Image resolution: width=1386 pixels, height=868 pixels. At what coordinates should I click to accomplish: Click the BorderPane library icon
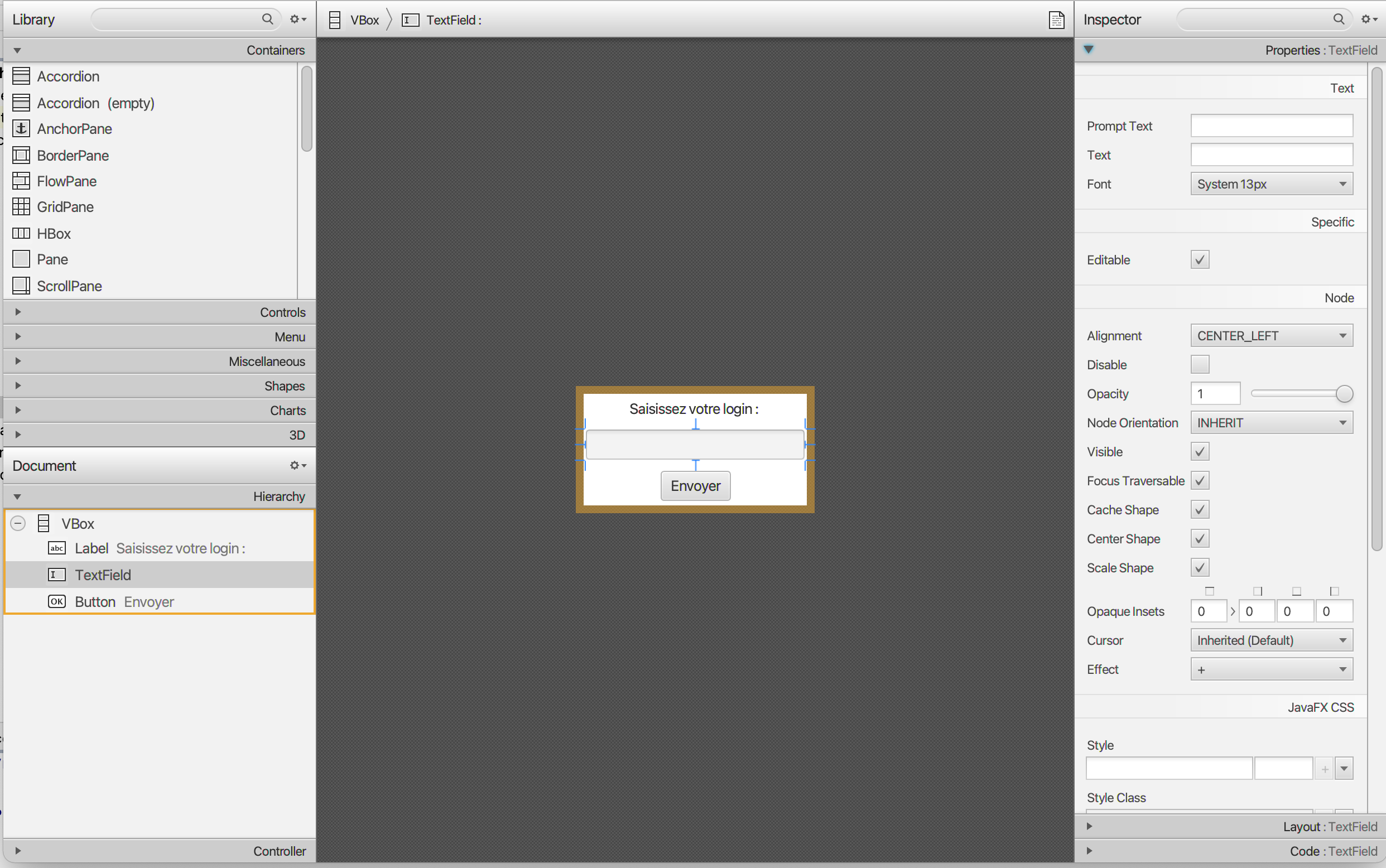click(21, 155)
